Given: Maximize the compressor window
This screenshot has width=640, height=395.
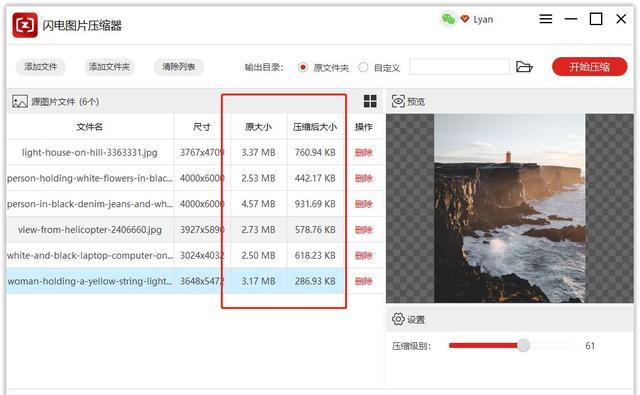Looking at the screenshot, I should pos(596,19).
